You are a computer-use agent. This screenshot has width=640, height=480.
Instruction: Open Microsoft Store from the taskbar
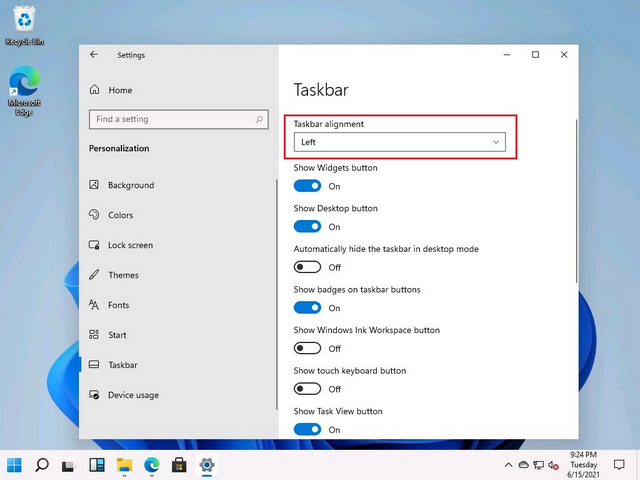(179, 465)
